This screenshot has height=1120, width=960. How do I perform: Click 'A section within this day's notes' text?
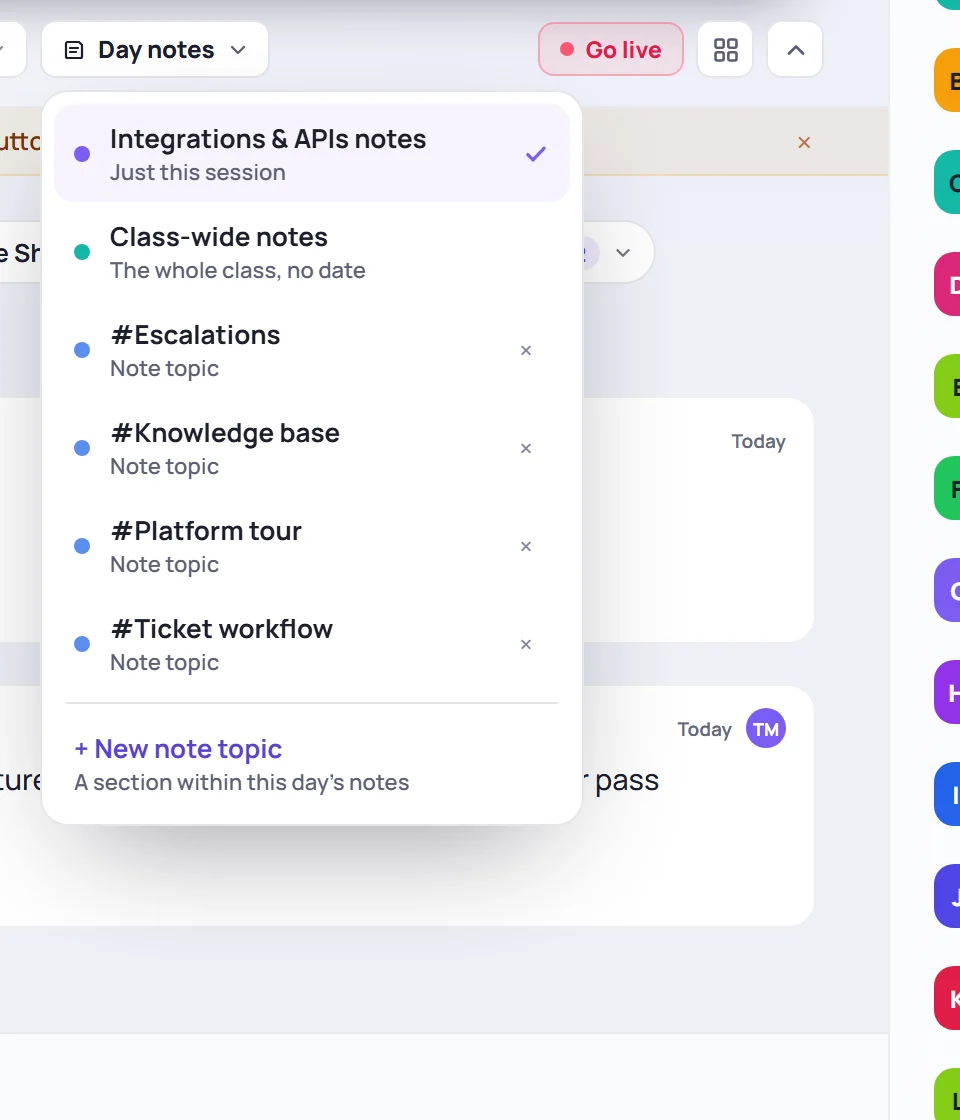pos(241,783)
